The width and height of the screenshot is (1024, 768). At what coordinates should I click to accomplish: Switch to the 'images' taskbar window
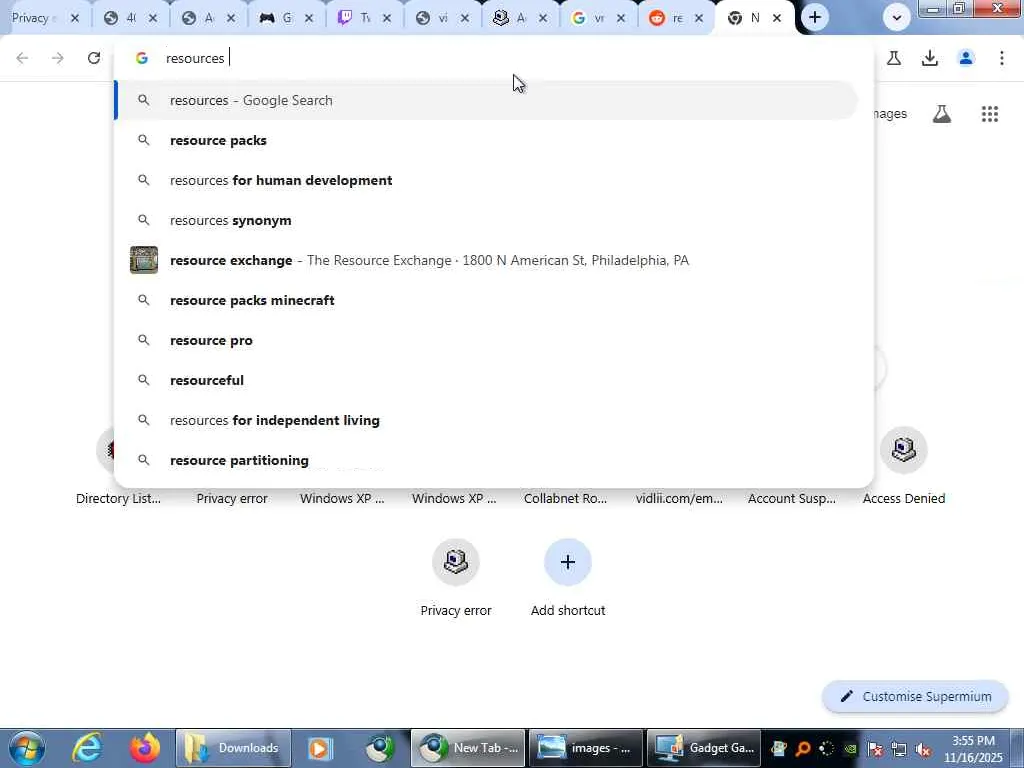pos(584,748)
